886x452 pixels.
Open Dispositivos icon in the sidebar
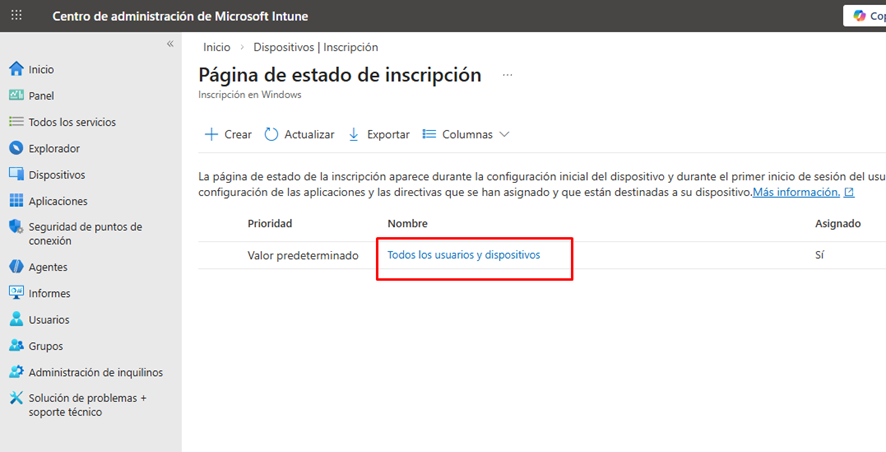16,175
